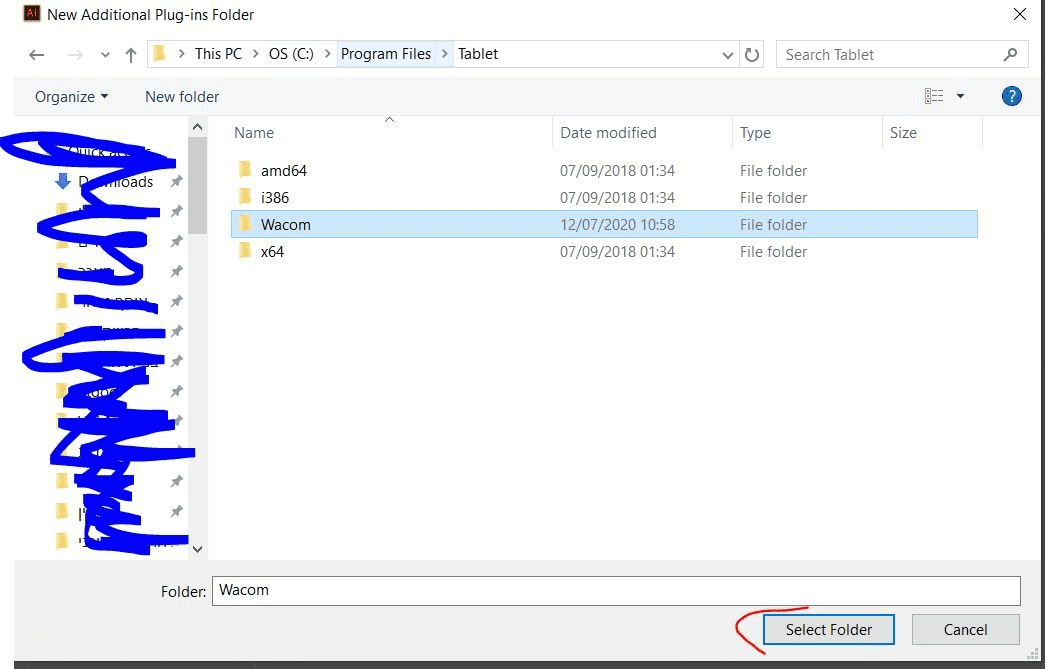Click the Adobe Illustrator title icon
The image size is (1045, 669).
click(x=31, y=13)
